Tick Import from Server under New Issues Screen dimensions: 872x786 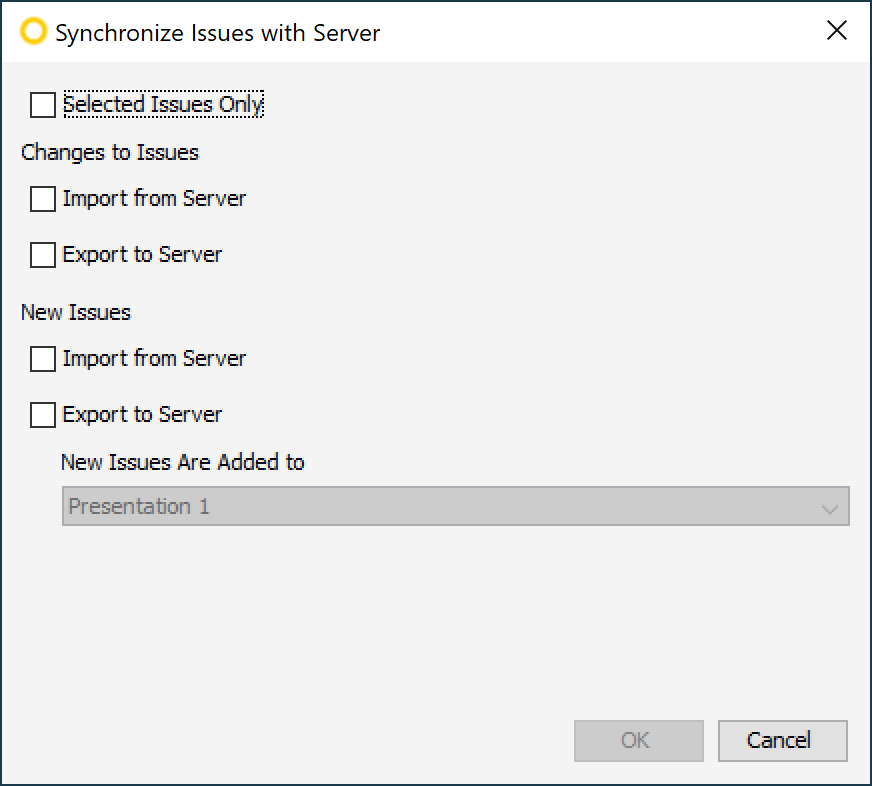(x=43, y=359)
